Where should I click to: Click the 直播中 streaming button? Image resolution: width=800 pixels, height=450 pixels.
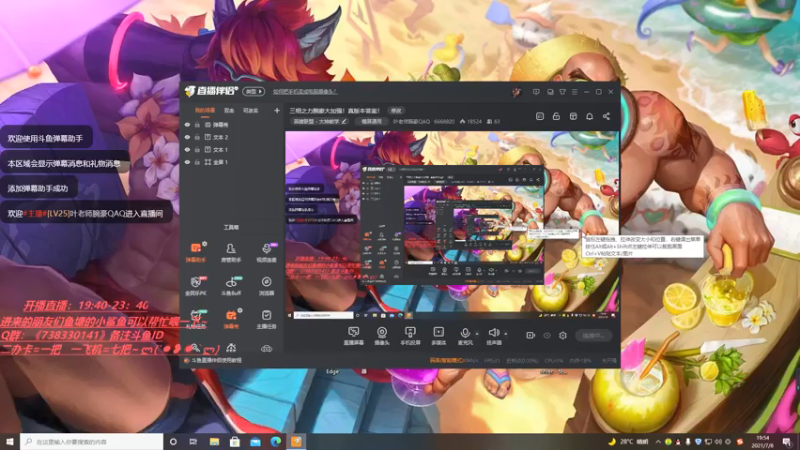click(x=593, y=335)
